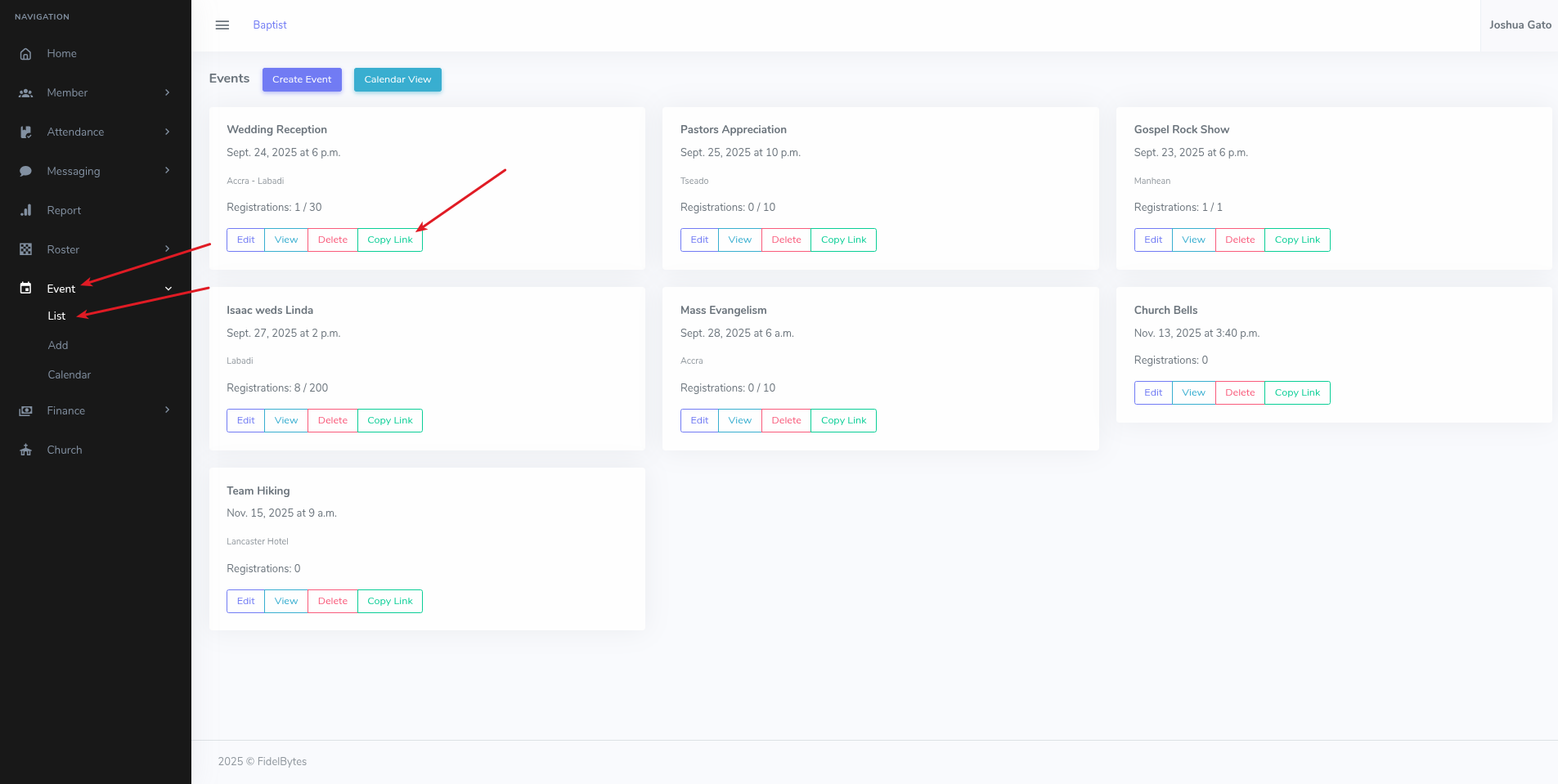Copy link for Wedding Reception event
The image size is (1558, 784).
[390, 240]
